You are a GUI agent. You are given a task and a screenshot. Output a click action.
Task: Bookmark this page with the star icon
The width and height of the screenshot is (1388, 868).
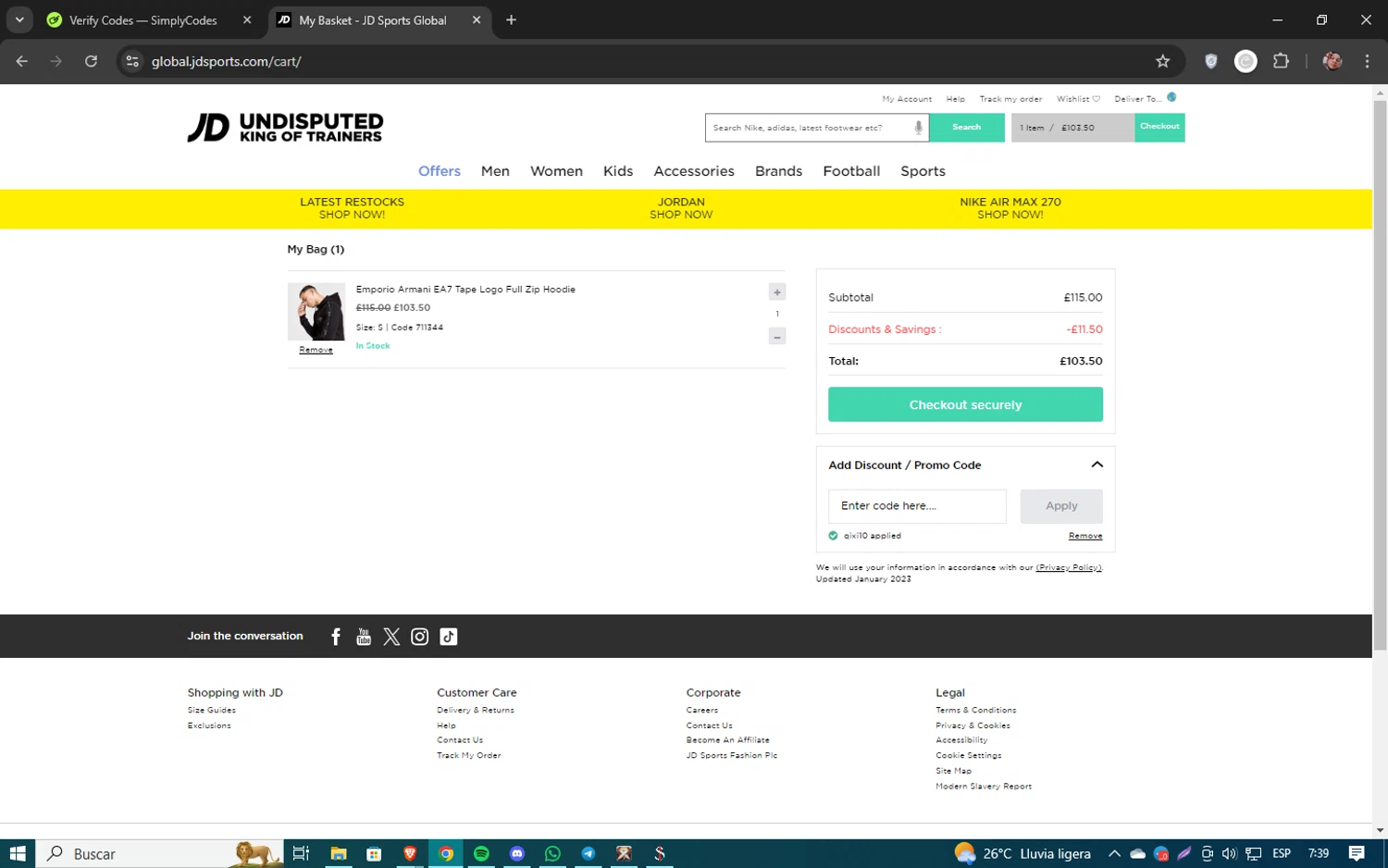(1162, 61)
